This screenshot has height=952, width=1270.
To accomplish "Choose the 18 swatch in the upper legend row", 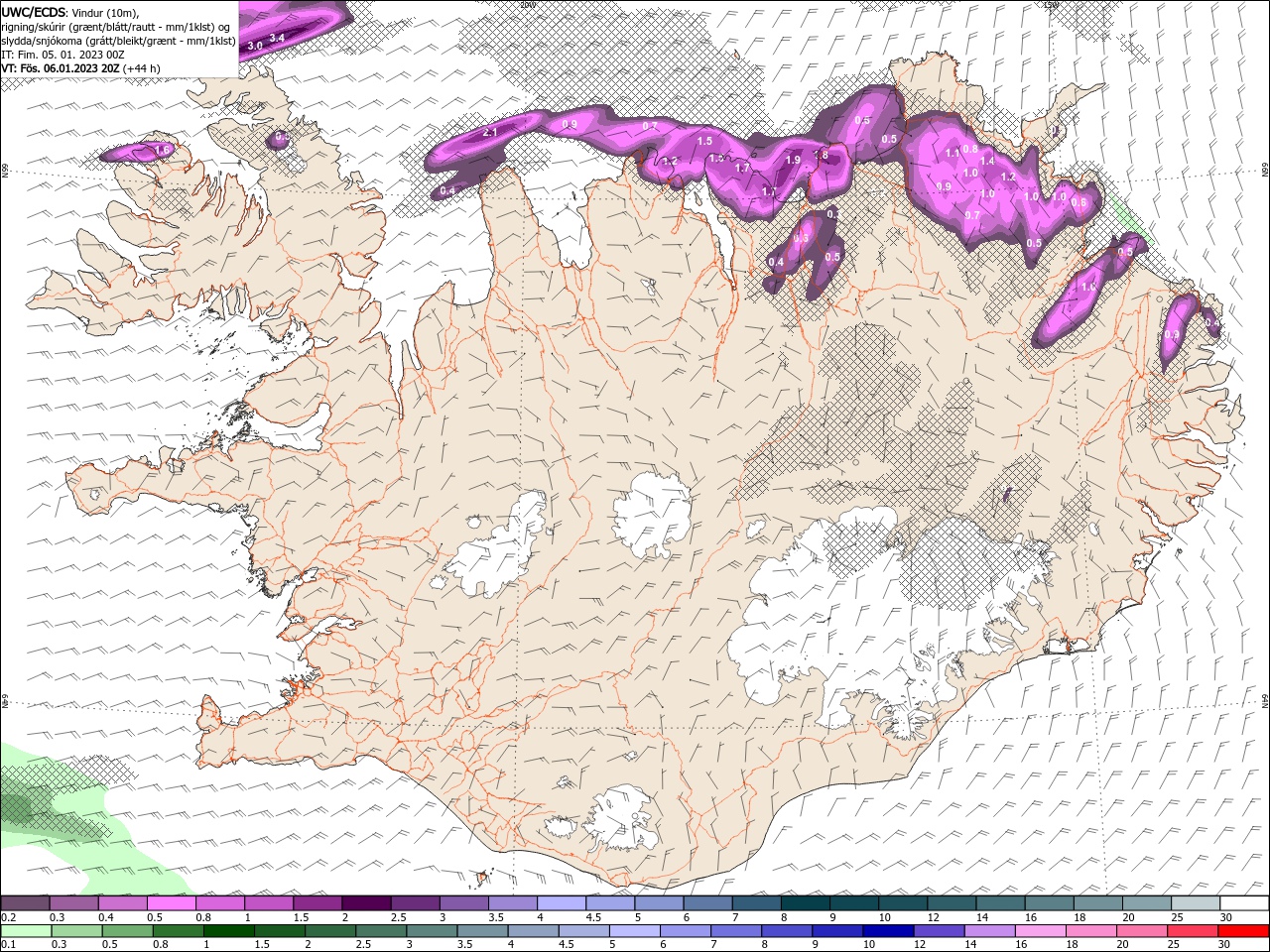I will click(1097, 903).
